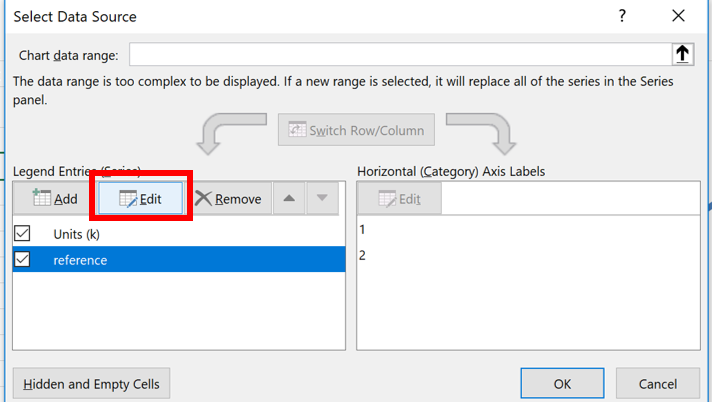Move the series down with the arrow
Screen dimensions: 712x402
(322, 198)
